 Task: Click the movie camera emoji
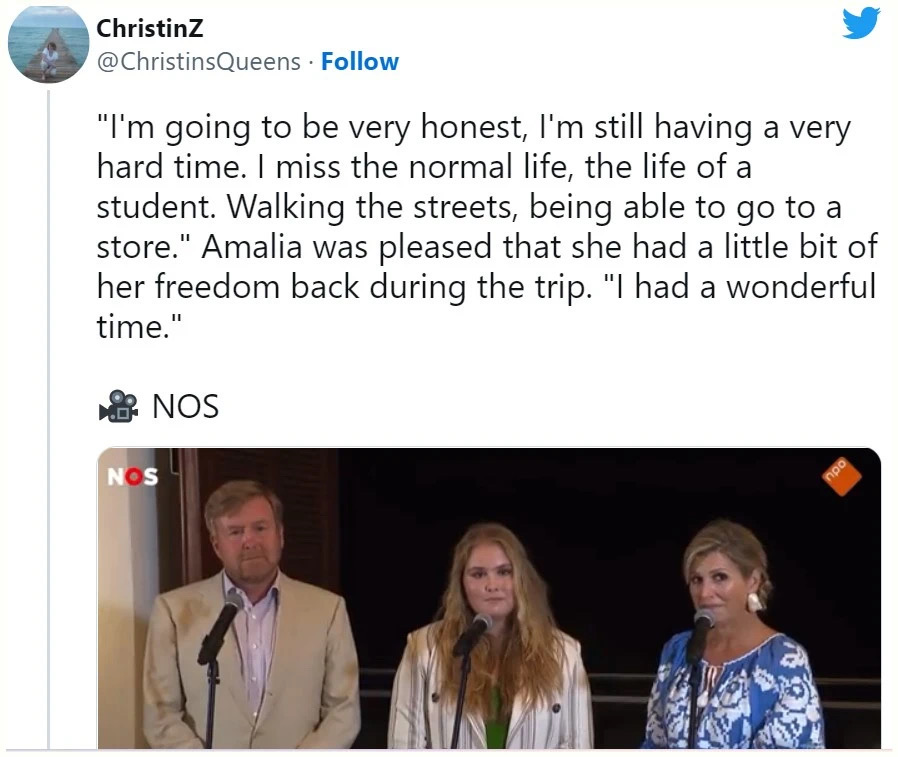118,405
